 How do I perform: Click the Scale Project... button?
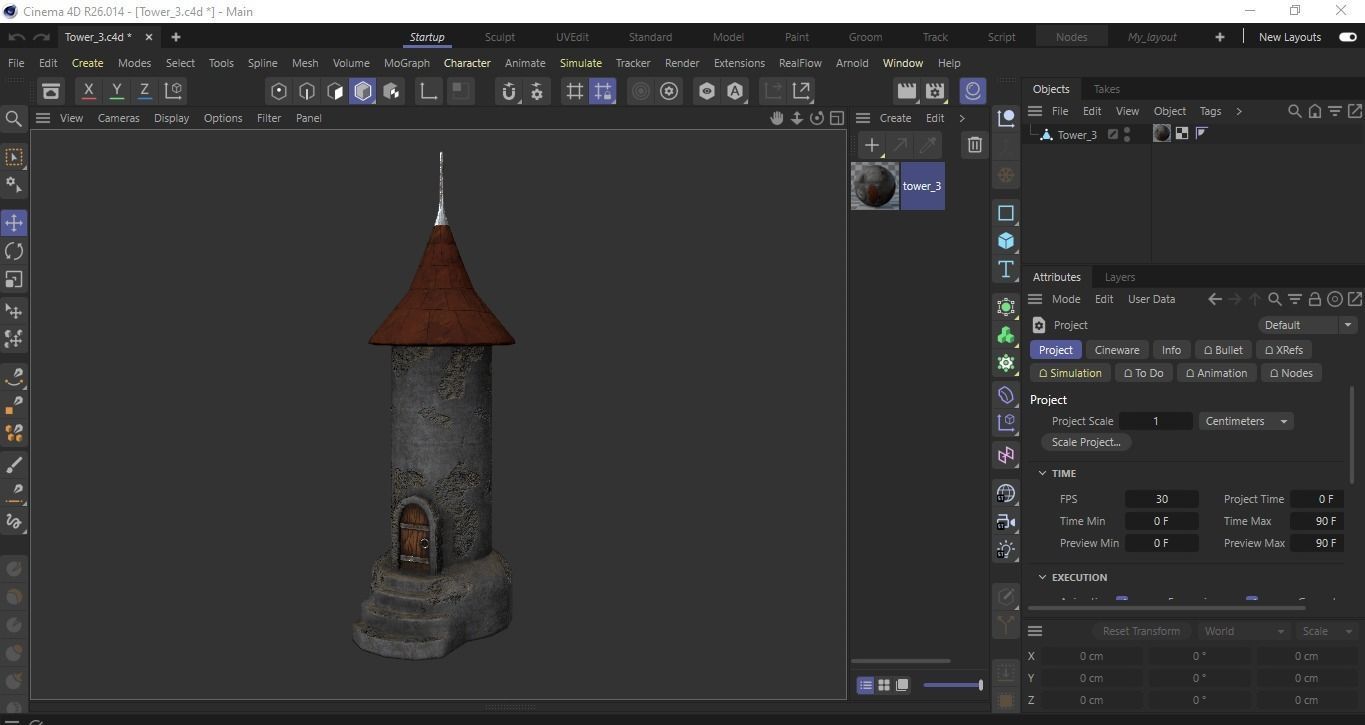click(1086, 442)
